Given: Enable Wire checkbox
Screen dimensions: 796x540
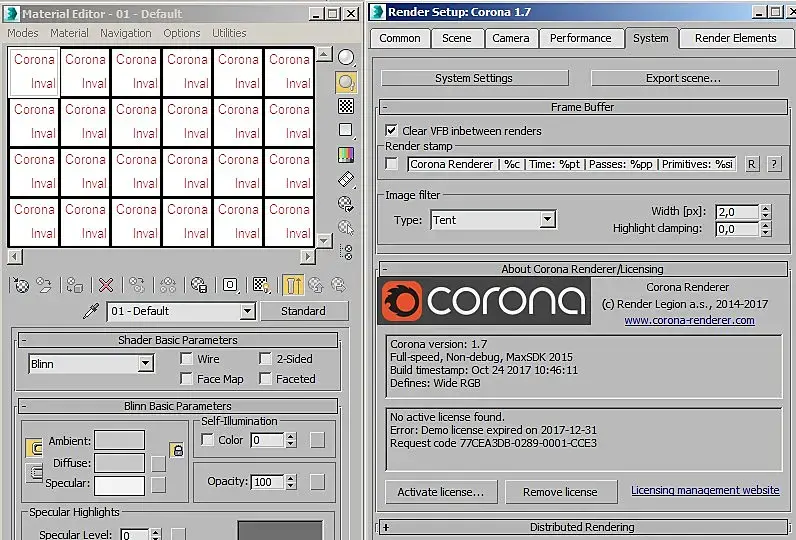Looking at the screenshot, I should coord(186,359).
